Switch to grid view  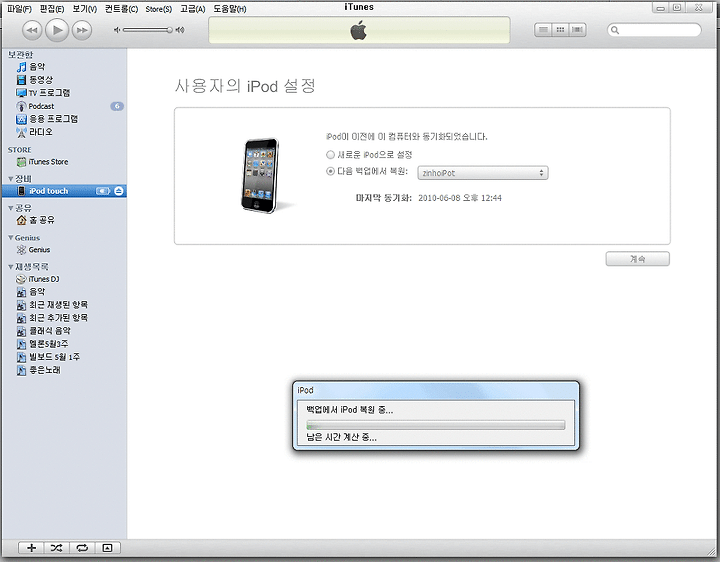[560, 30]
